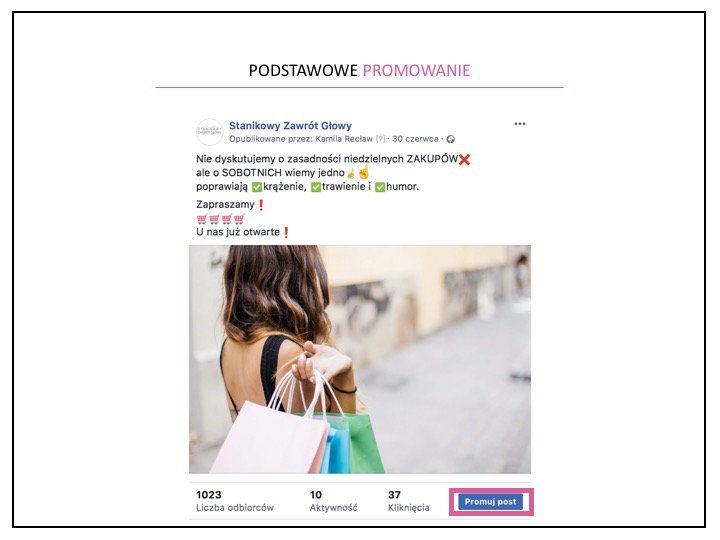View the 10 Aktywność statistic
This screenshot has height=540, width=720.
pyautogui.click(x=333, y=501)
